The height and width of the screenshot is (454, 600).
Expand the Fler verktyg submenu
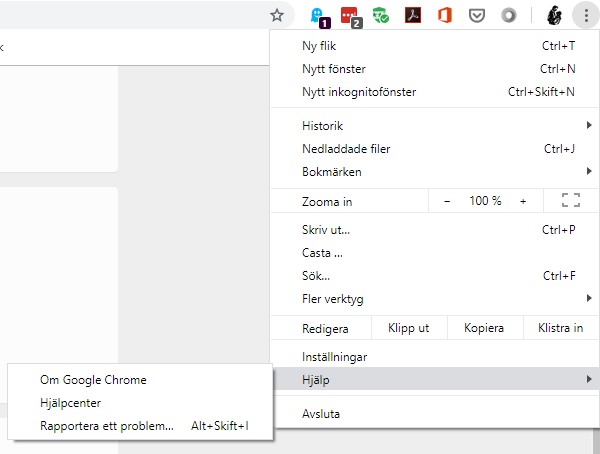pyautogui.click(x=435, y=299)
